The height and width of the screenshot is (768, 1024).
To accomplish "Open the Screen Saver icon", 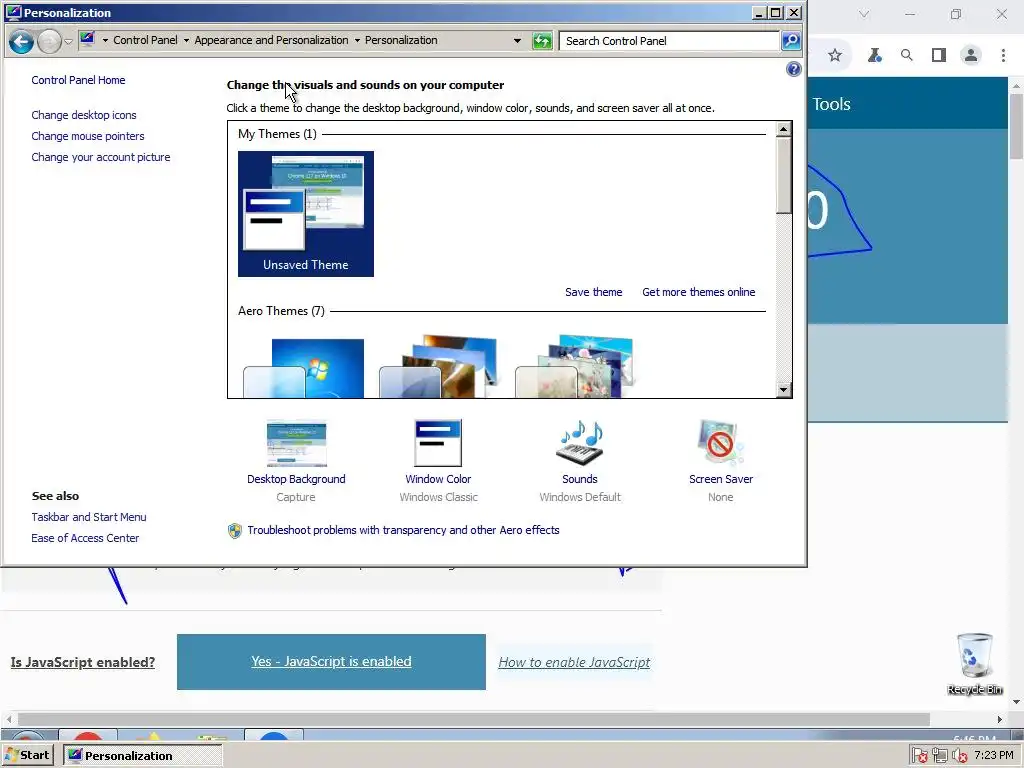I will coord(720,443).
